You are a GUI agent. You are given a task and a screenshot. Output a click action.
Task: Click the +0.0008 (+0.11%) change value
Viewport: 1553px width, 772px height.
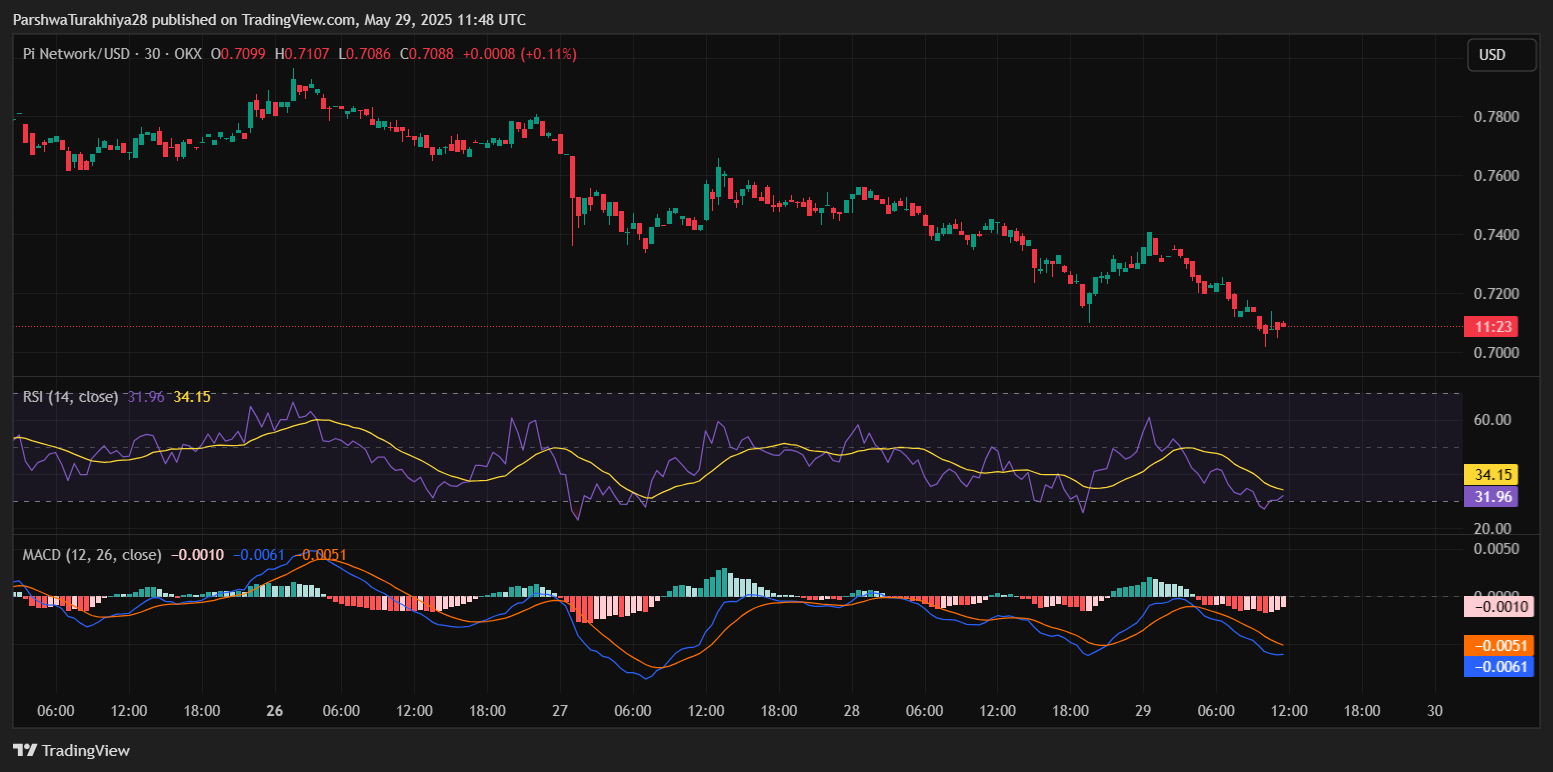519,54
